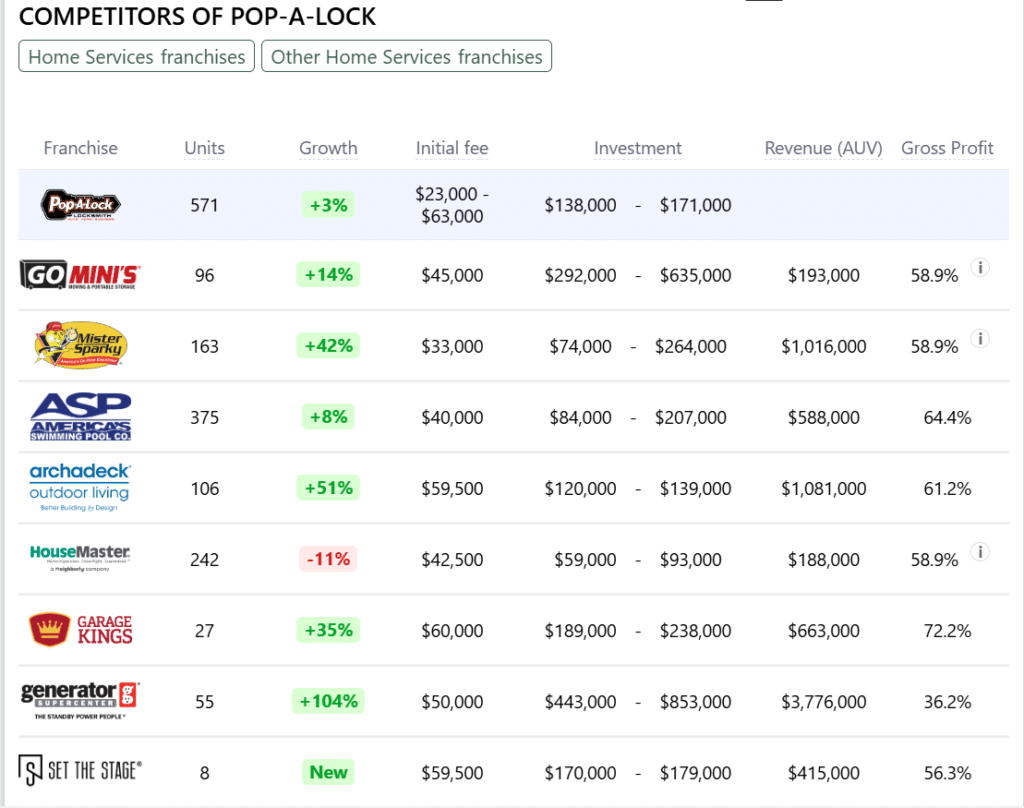Click the 61.2% gross profit value

click(x=947, y=489)
